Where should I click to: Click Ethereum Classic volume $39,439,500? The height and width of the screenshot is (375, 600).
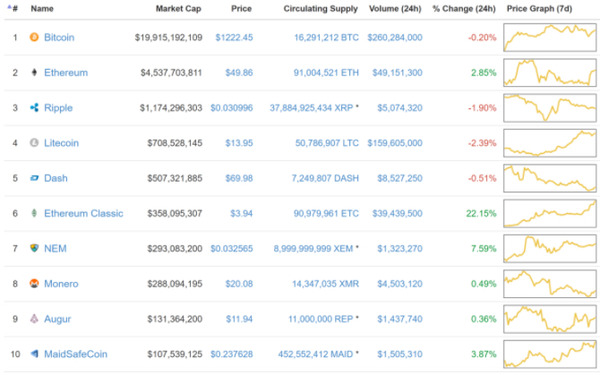coord(398,213)
